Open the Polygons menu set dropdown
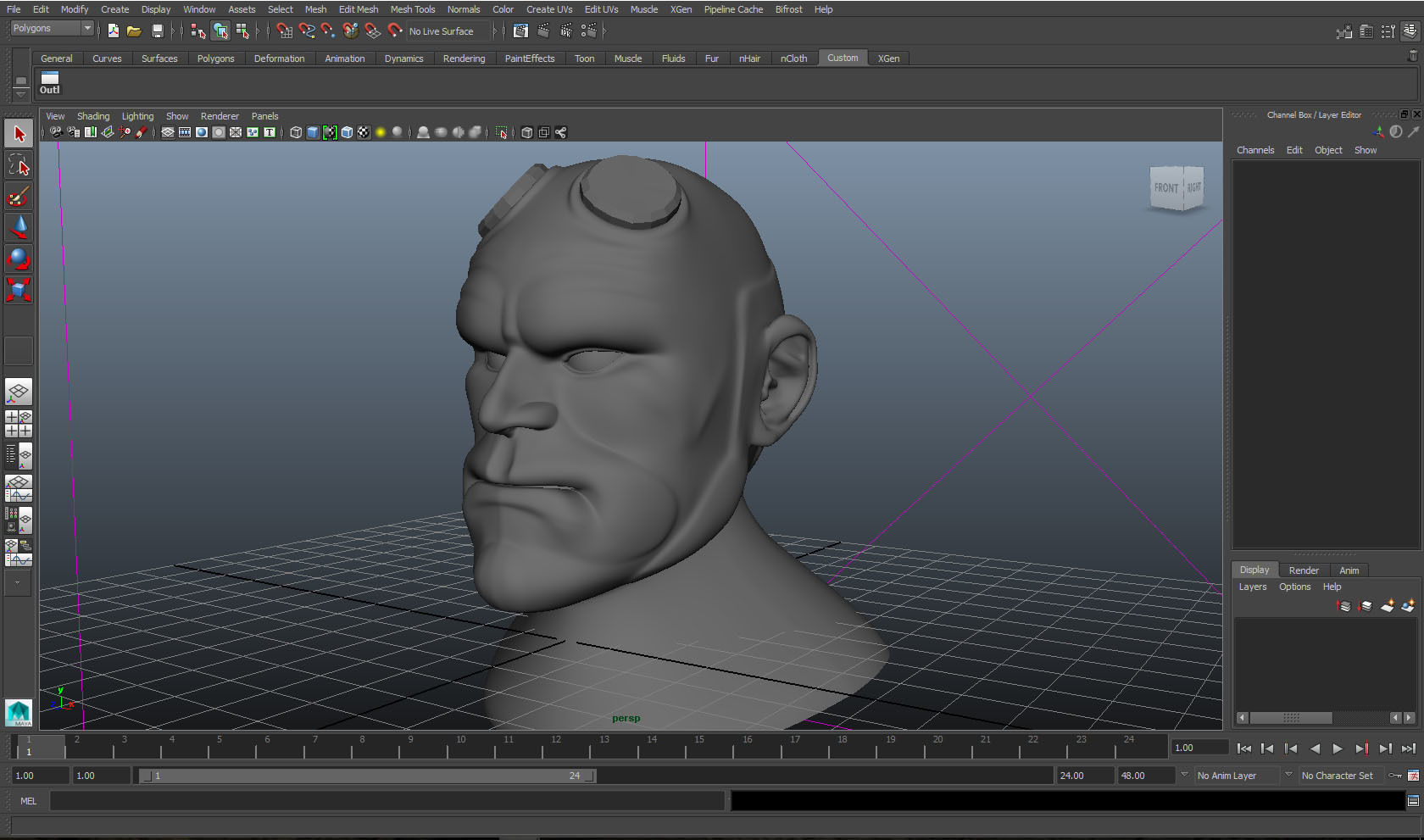This screenshot has width=1424, height=840. [52, 29]
